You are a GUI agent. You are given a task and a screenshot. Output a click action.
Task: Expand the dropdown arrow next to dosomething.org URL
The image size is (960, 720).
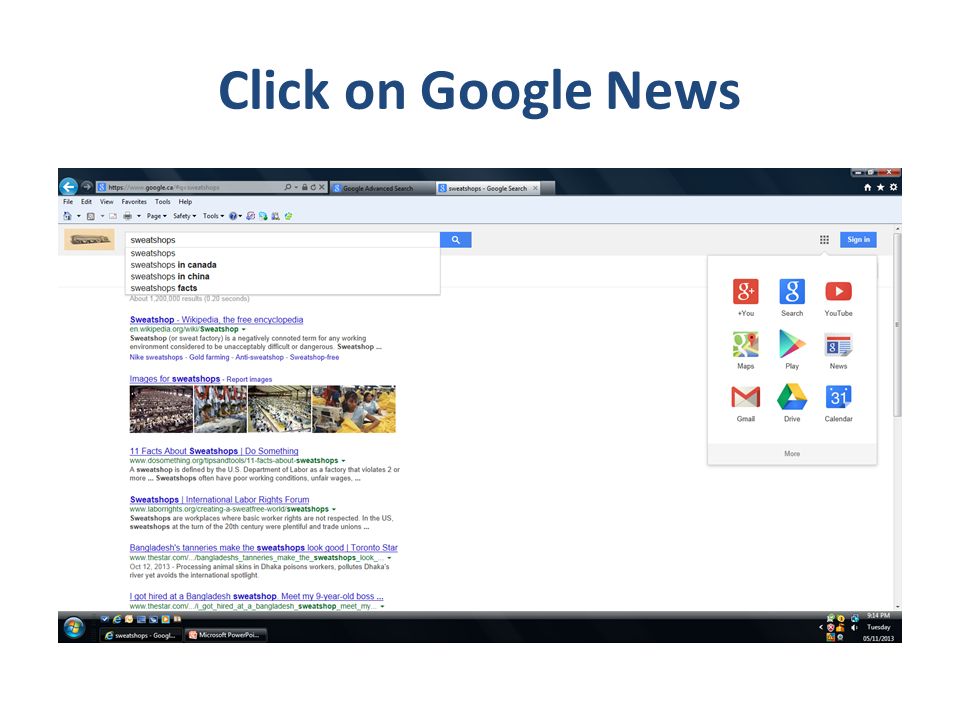[343, 460]
